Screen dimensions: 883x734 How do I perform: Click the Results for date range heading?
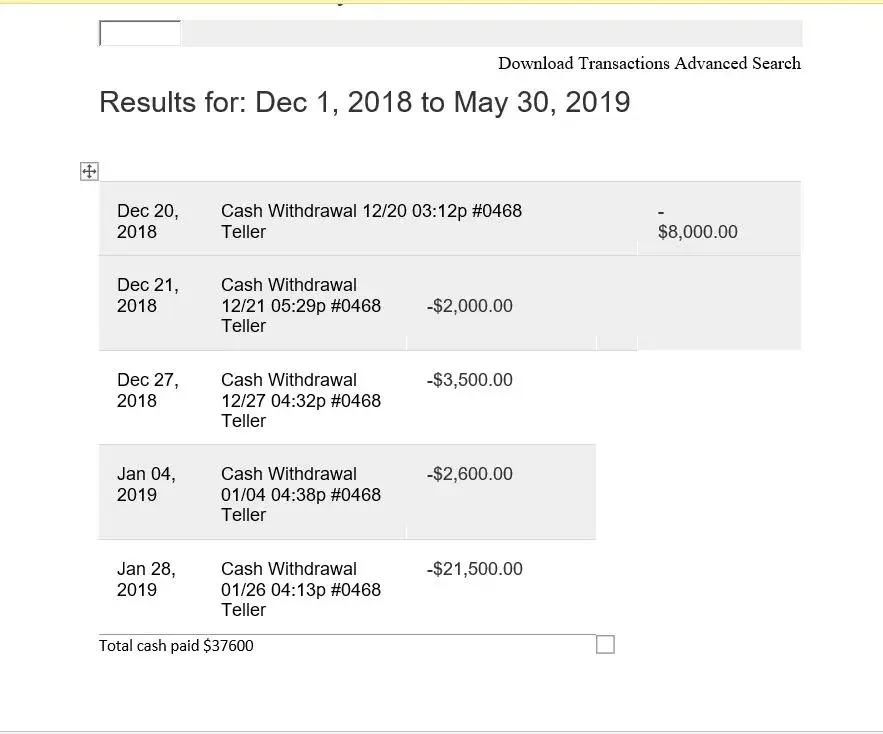[x=365, y=102]
